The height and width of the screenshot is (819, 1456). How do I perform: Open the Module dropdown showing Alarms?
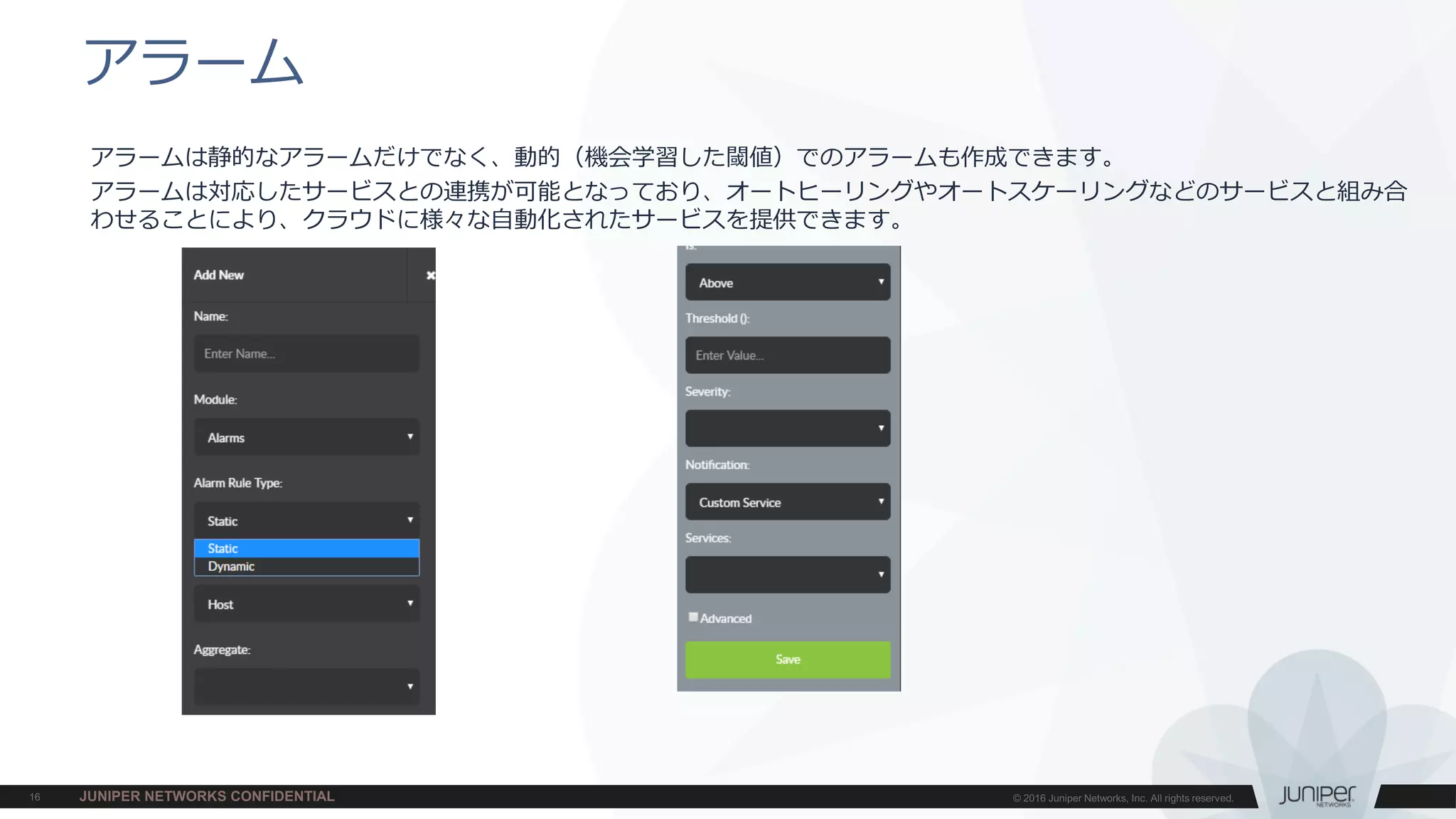pos(306,437)
